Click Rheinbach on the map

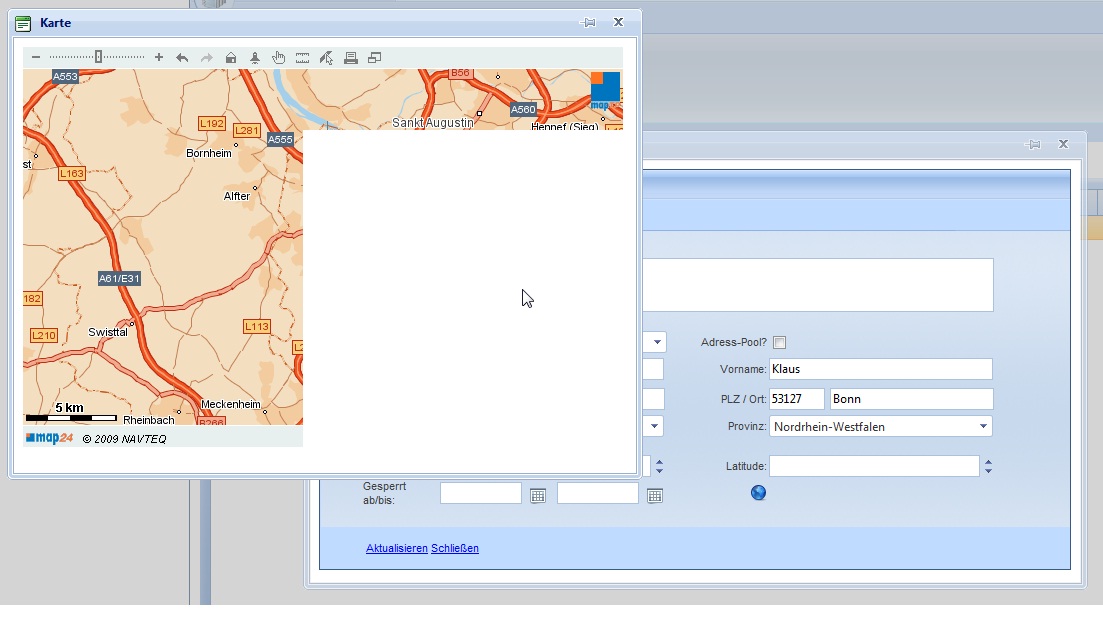pyautogui.click(x=148, y=420)
